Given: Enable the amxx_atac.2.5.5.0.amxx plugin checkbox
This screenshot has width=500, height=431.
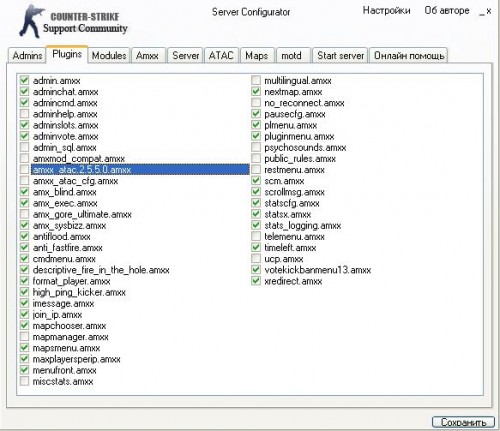Looking at the screenshot, I should click(24, 169).
